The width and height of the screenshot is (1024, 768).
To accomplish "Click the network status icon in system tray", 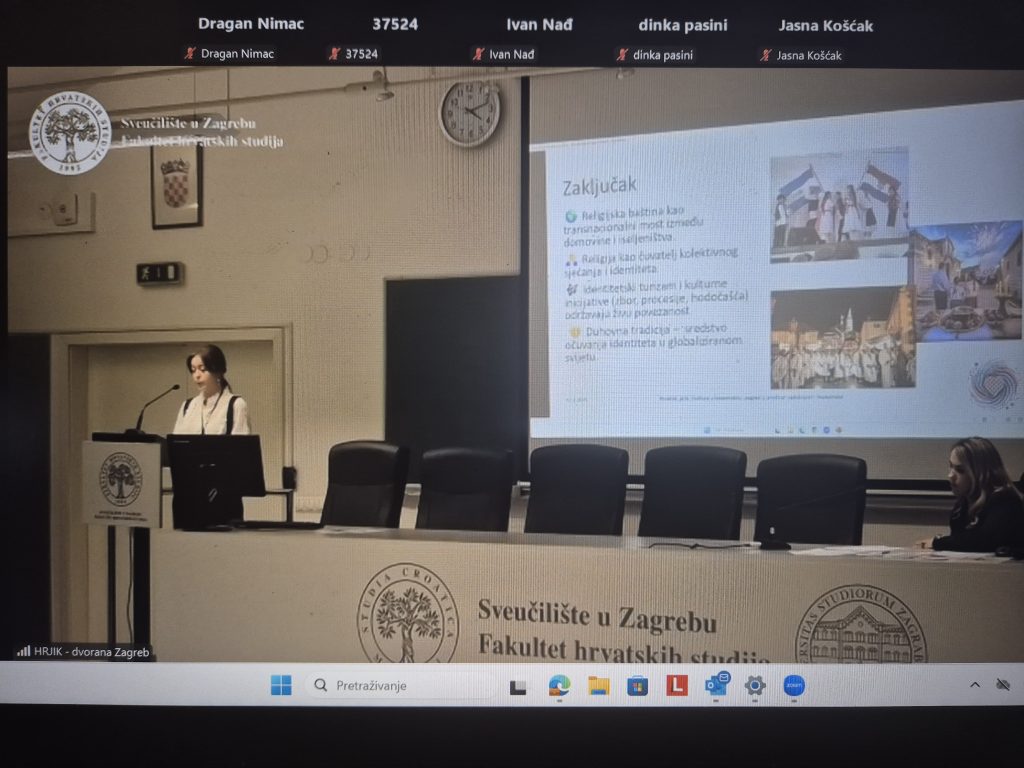I will [x=1003, y=685].
